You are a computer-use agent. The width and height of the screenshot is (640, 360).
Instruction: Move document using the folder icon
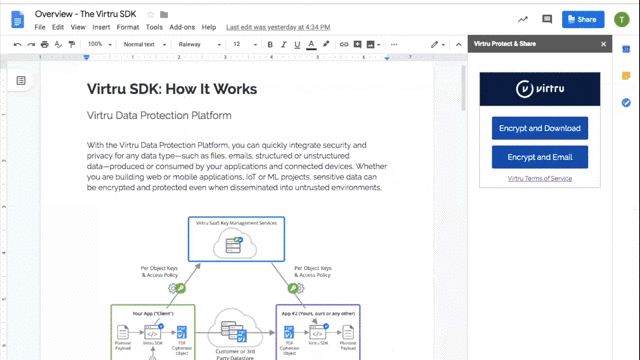pyautogui.click(x=164, y=15)
